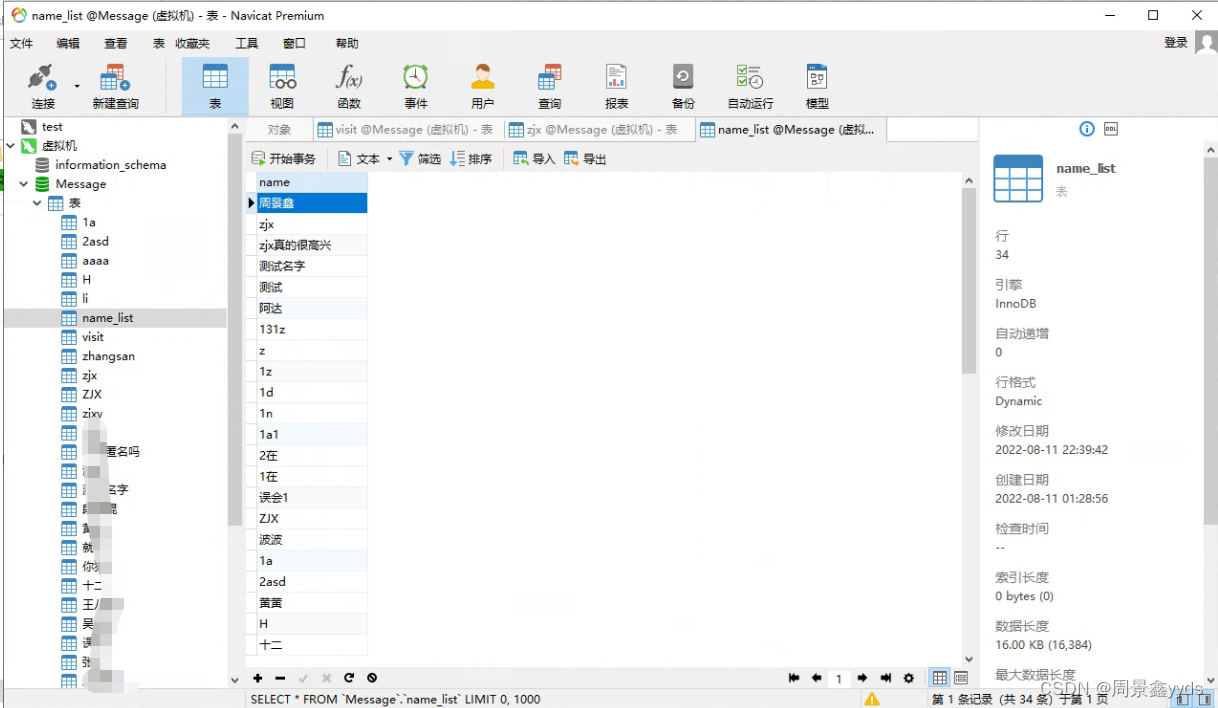Viewport: 1218px width, 708px height.
Task: Select the aaaa table in tree
Action: click(x=95, y=261)
